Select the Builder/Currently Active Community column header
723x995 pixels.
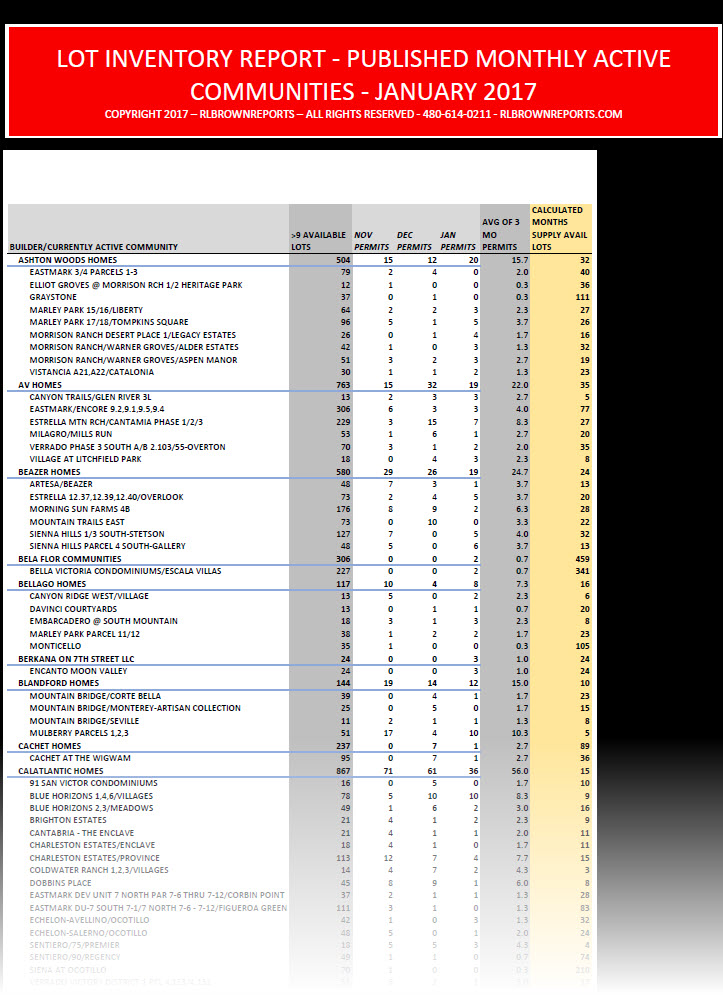[94, 246]
